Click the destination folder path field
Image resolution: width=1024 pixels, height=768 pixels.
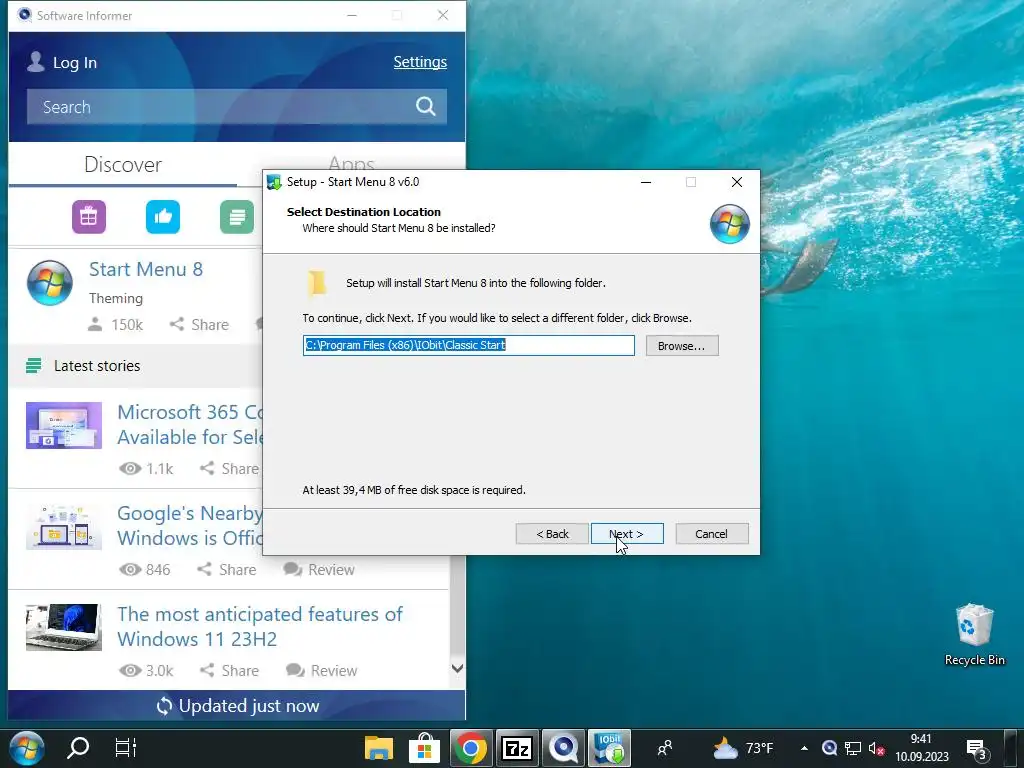point(468,345)
